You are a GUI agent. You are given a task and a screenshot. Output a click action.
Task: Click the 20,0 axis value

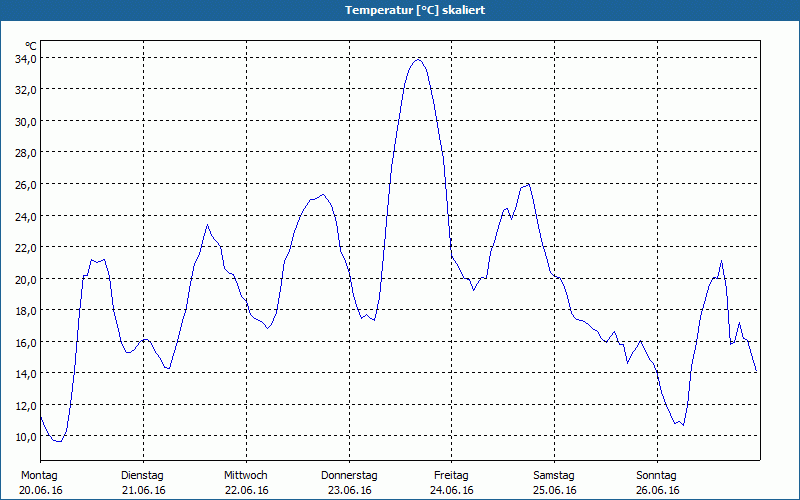click(x=26, y=280)
